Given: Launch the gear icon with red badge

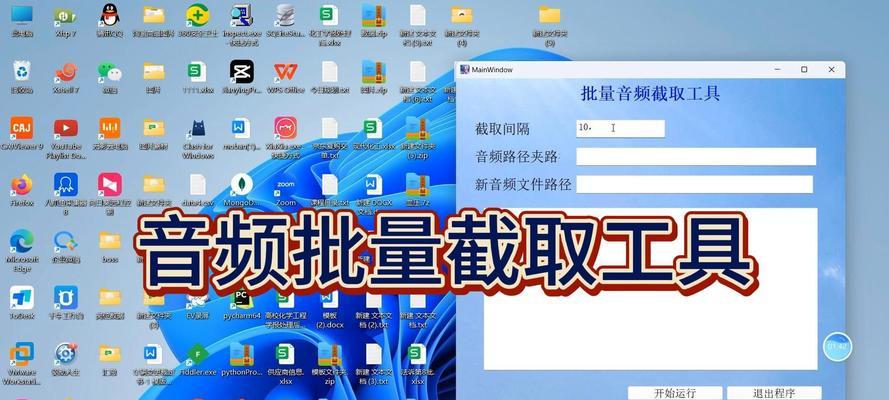Looking at the screenshot, I should 66,354.
